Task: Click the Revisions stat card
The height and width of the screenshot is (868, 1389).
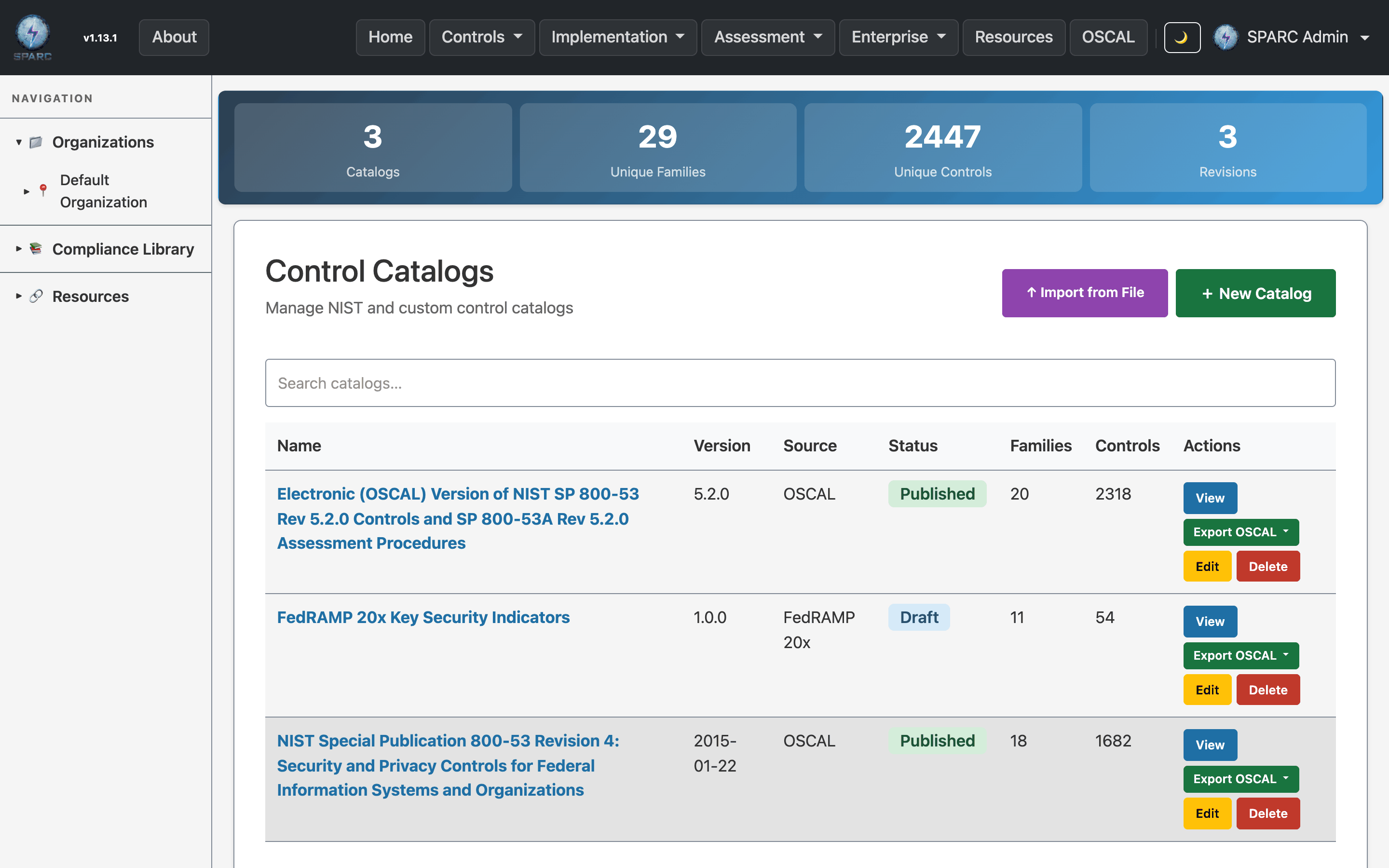Action: click(1228, 148)
